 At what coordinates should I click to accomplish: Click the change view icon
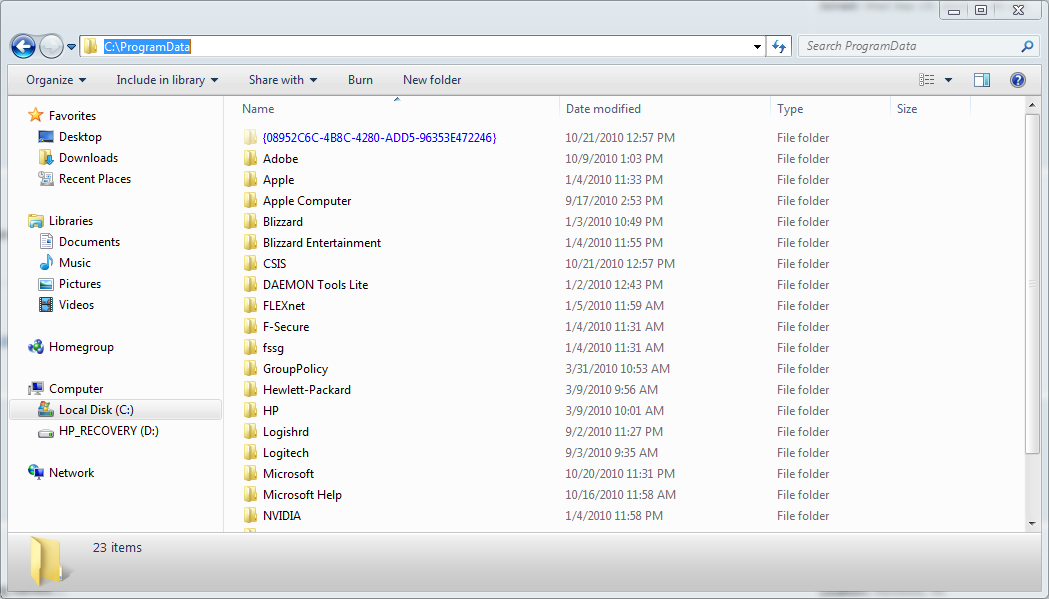coord(927,80)
